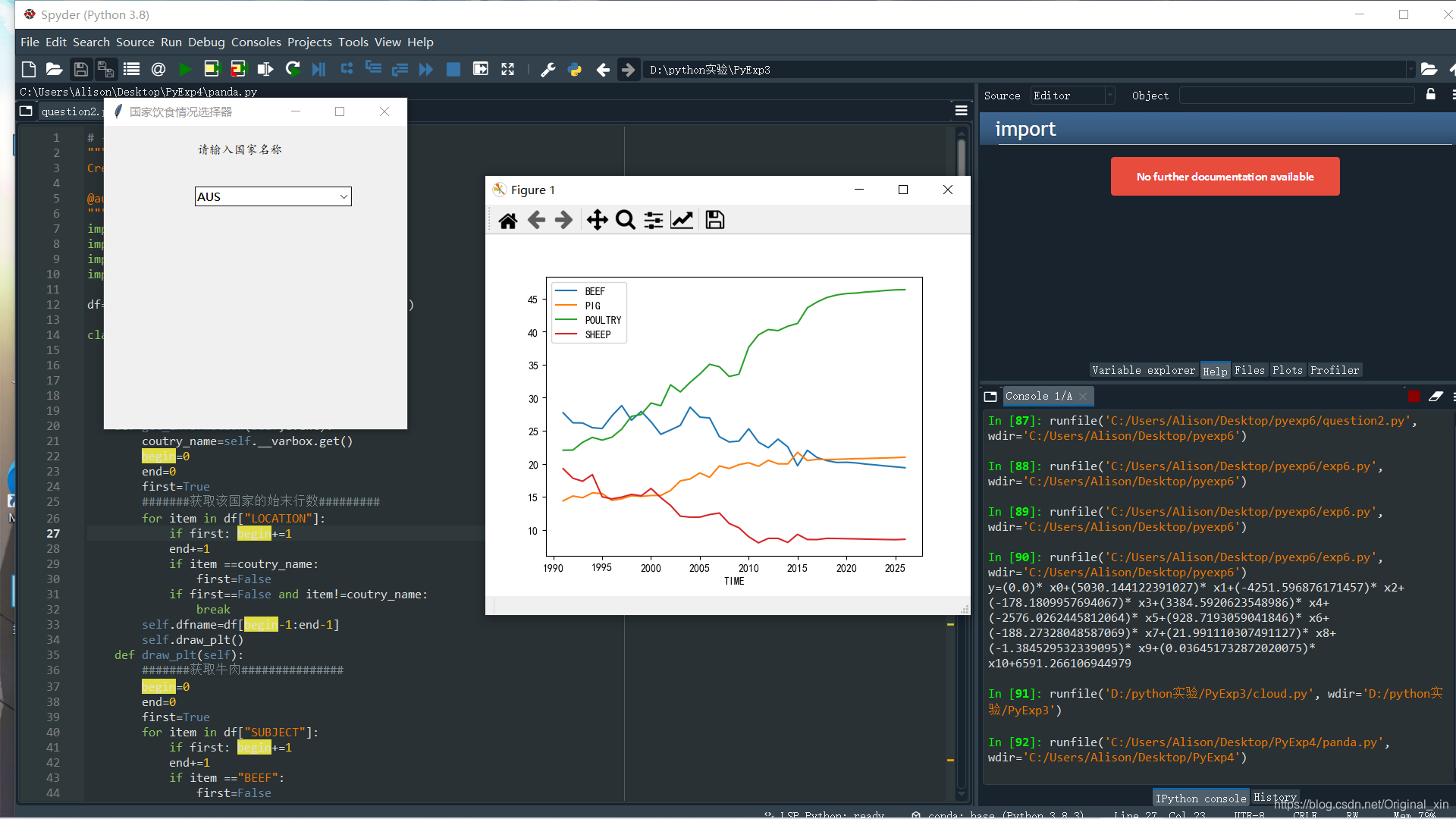Open the File menu
Image resolution: width=1456 pixels, height=819 pixels.
point(30,42)
